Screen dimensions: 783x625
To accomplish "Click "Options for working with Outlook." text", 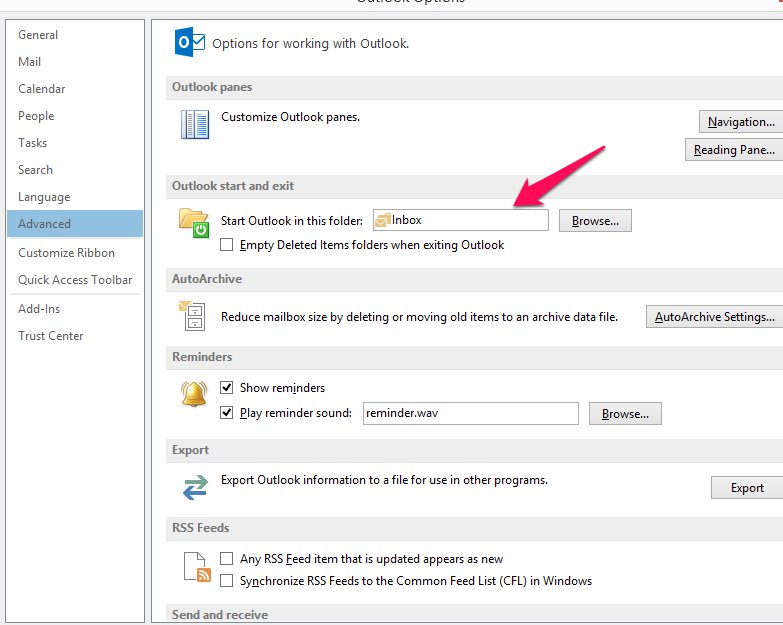I will point(310,44).
